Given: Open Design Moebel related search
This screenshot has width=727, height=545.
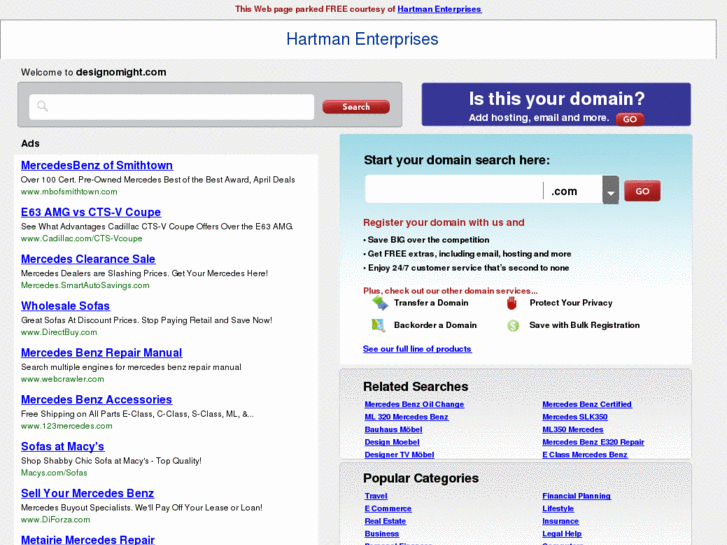Looking at the screenshot, I should pos(392,442).
